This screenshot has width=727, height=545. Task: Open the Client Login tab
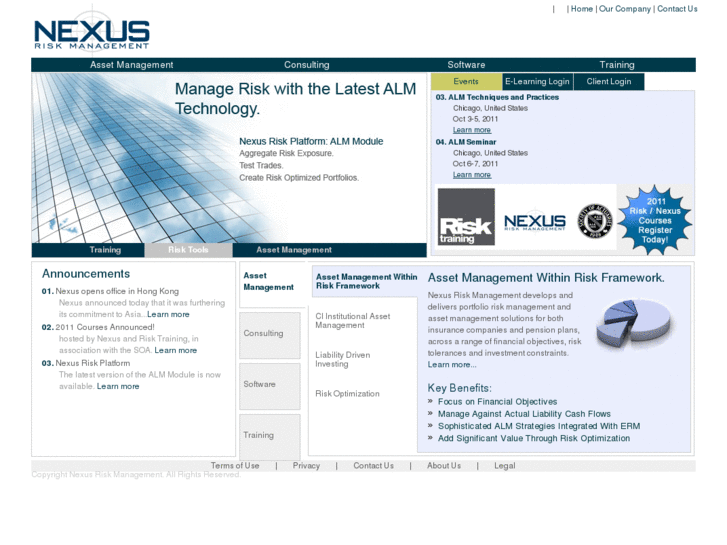pos(609,82)
